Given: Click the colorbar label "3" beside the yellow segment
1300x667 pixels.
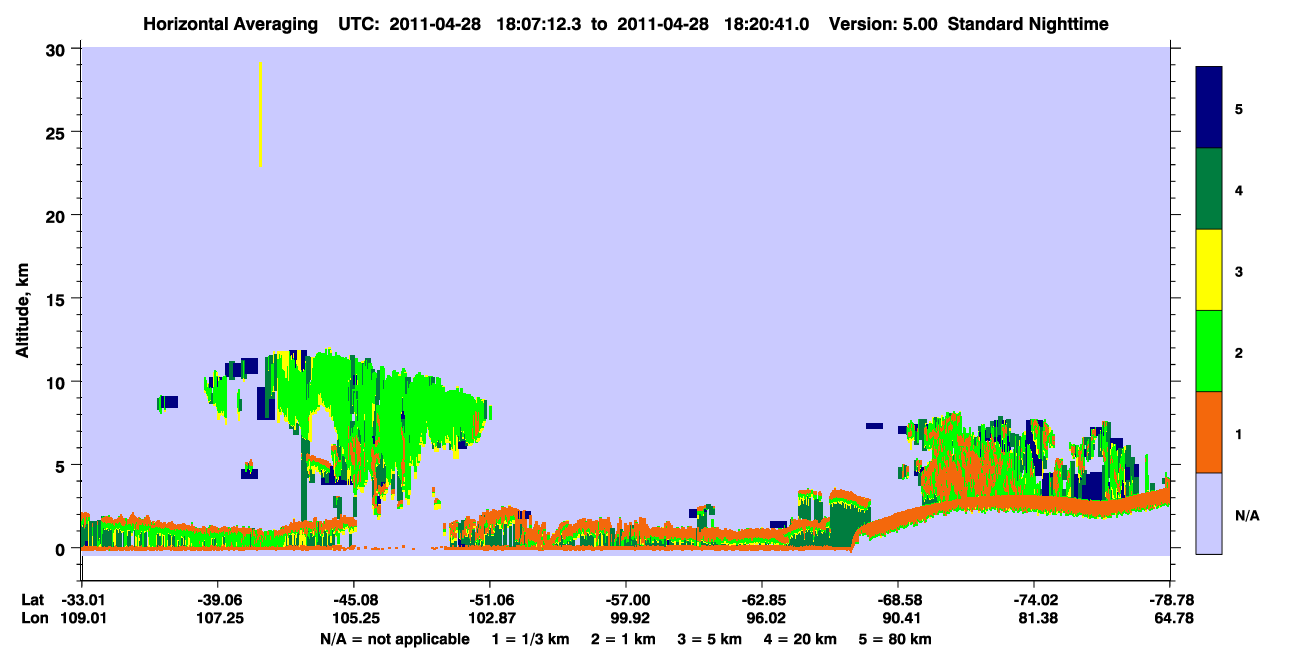Looking at the screenshot, I should pyautogui.click(x=1239, y=271).
